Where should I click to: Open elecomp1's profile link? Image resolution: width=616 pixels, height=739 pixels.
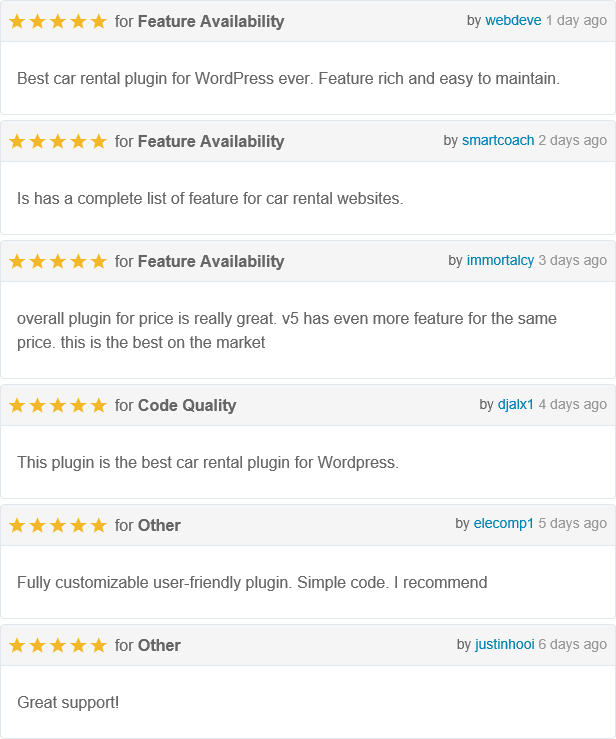click(x=504, y=525)
